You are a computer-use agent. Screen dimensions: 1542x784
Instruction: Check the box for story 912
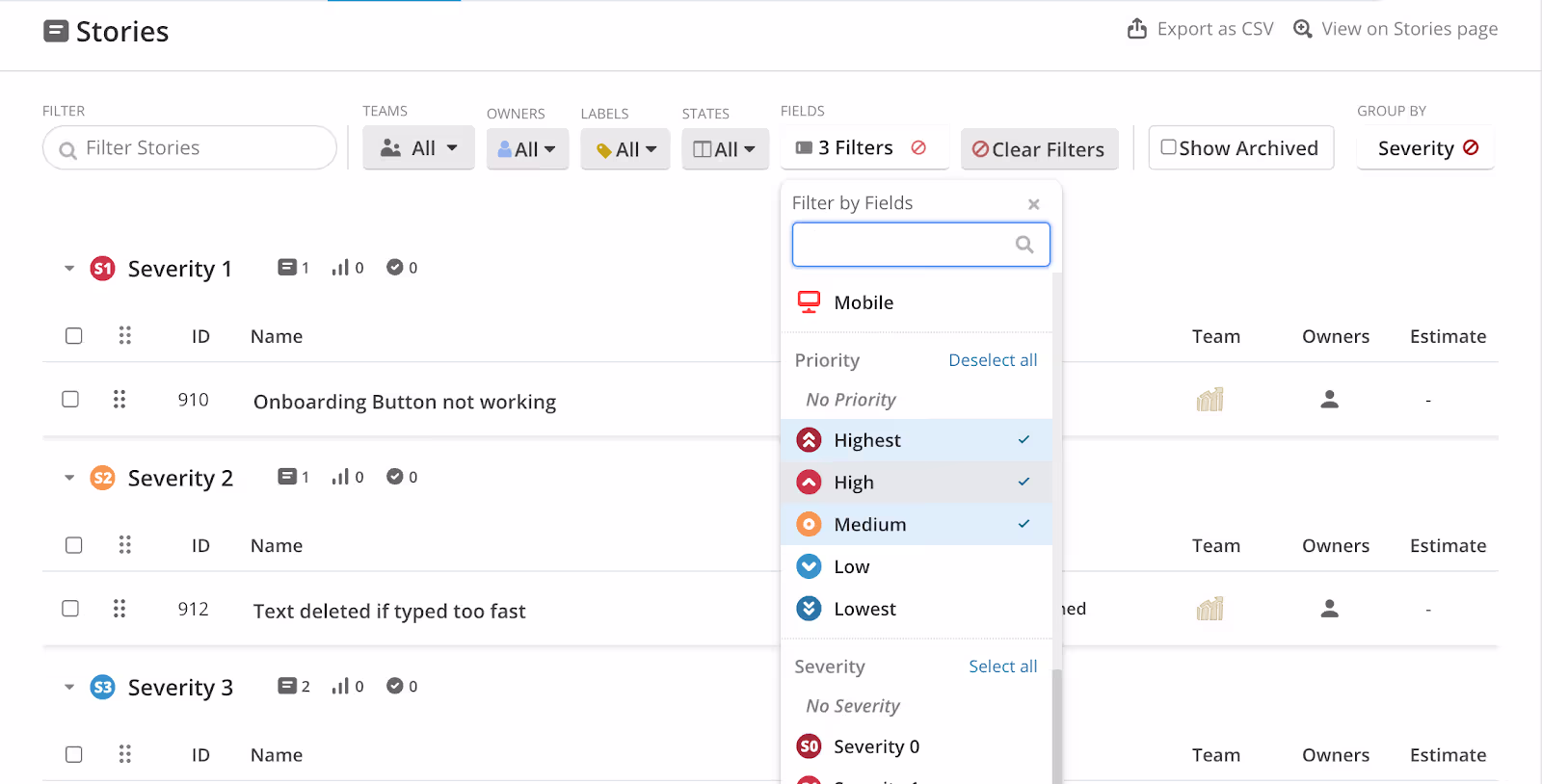[70, 609]
